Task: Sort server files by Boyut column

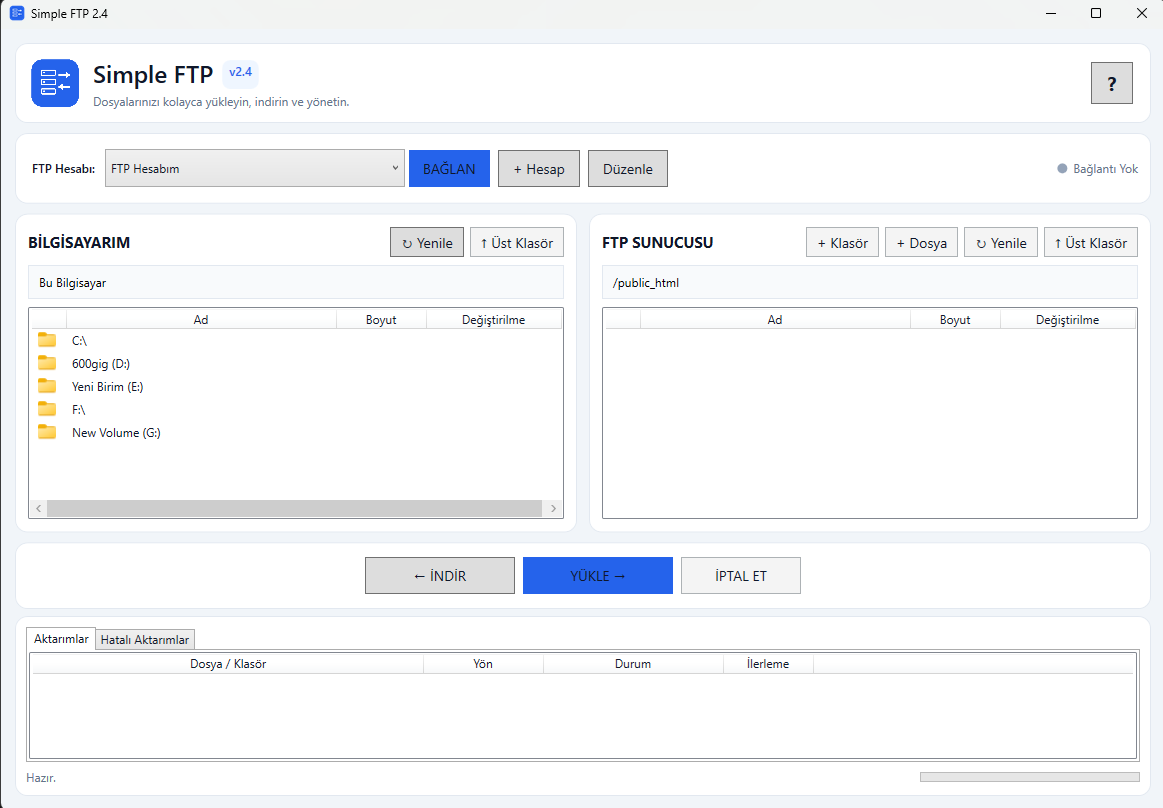Action: [955, 320]
